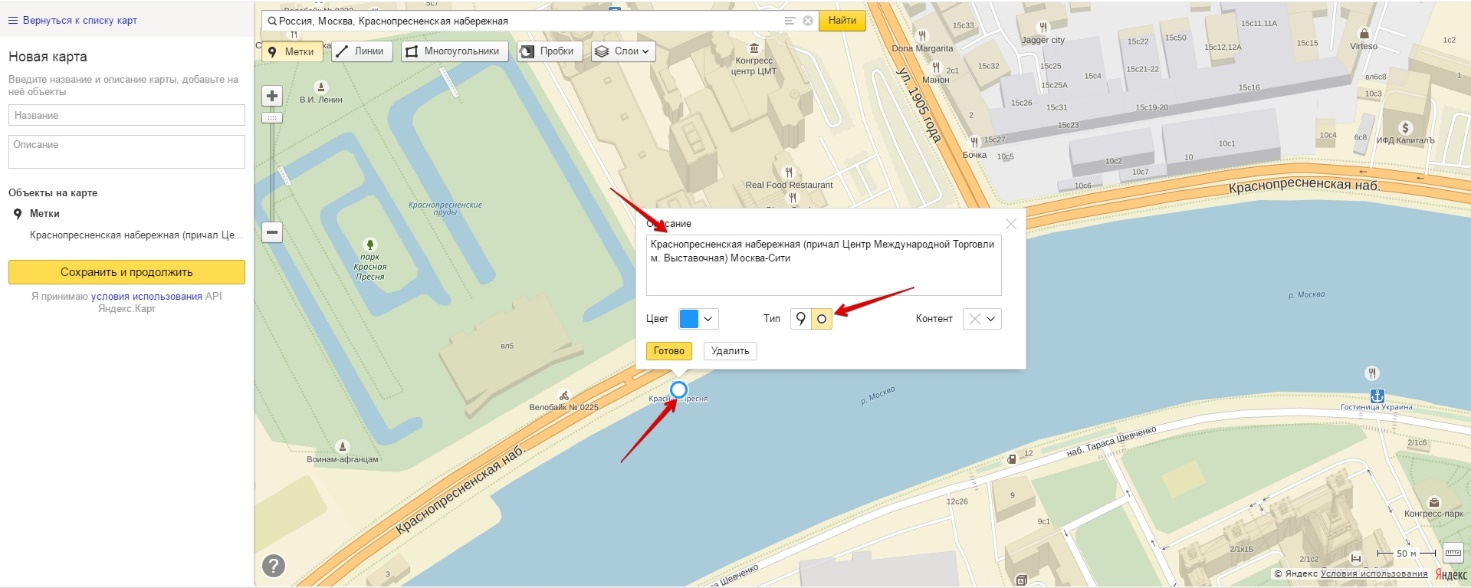
Task: Click the Готово button
Action: [669, 351]
